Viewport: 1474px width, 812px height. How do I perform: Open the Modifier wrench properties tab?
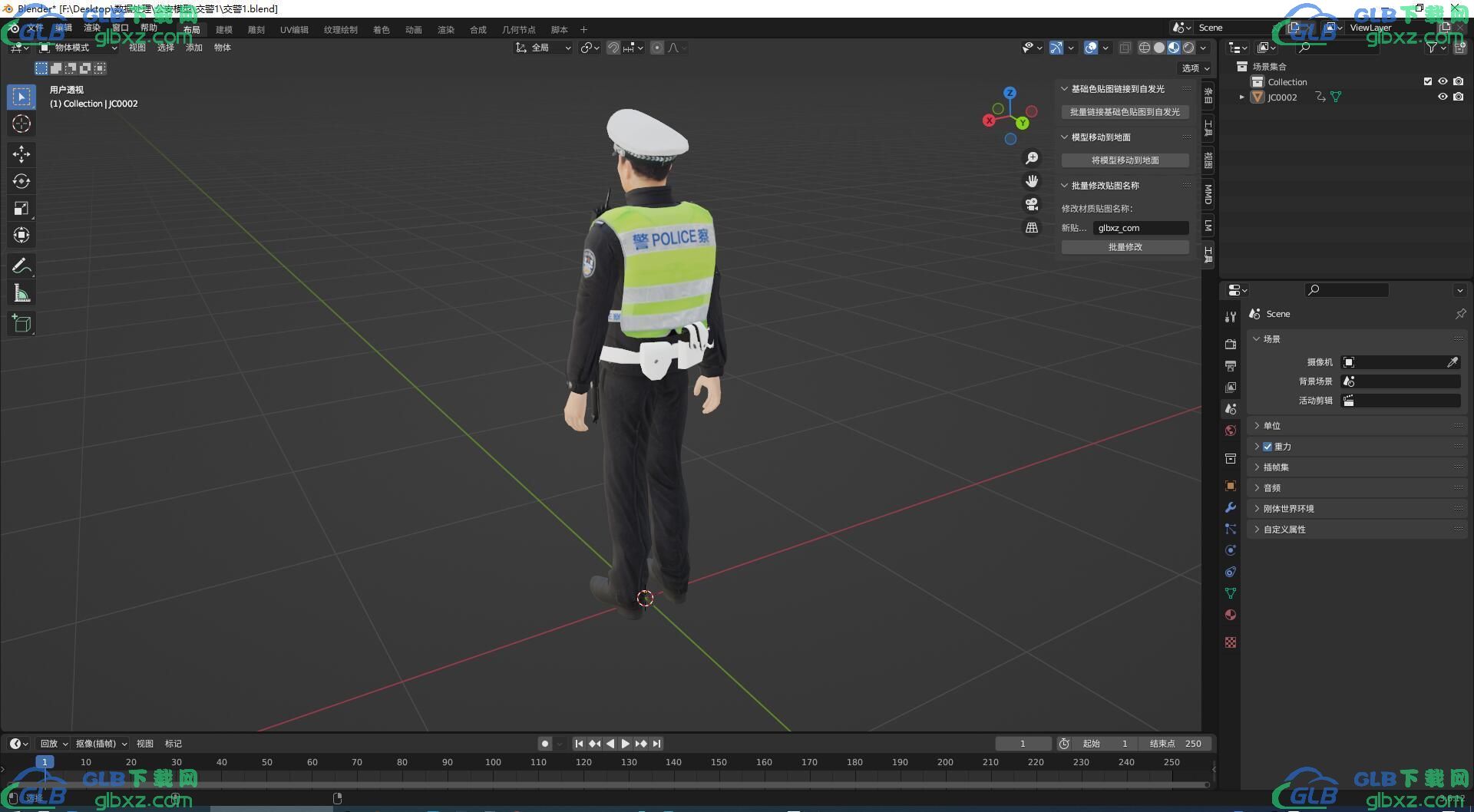[1231, 507]
